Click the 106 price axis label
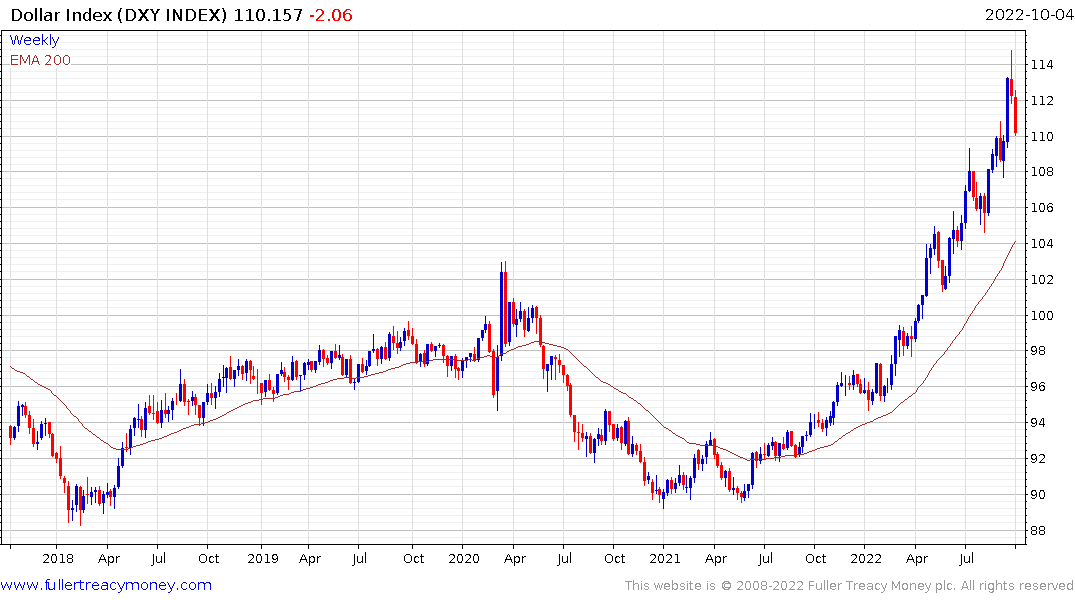 coord(1041,208)
